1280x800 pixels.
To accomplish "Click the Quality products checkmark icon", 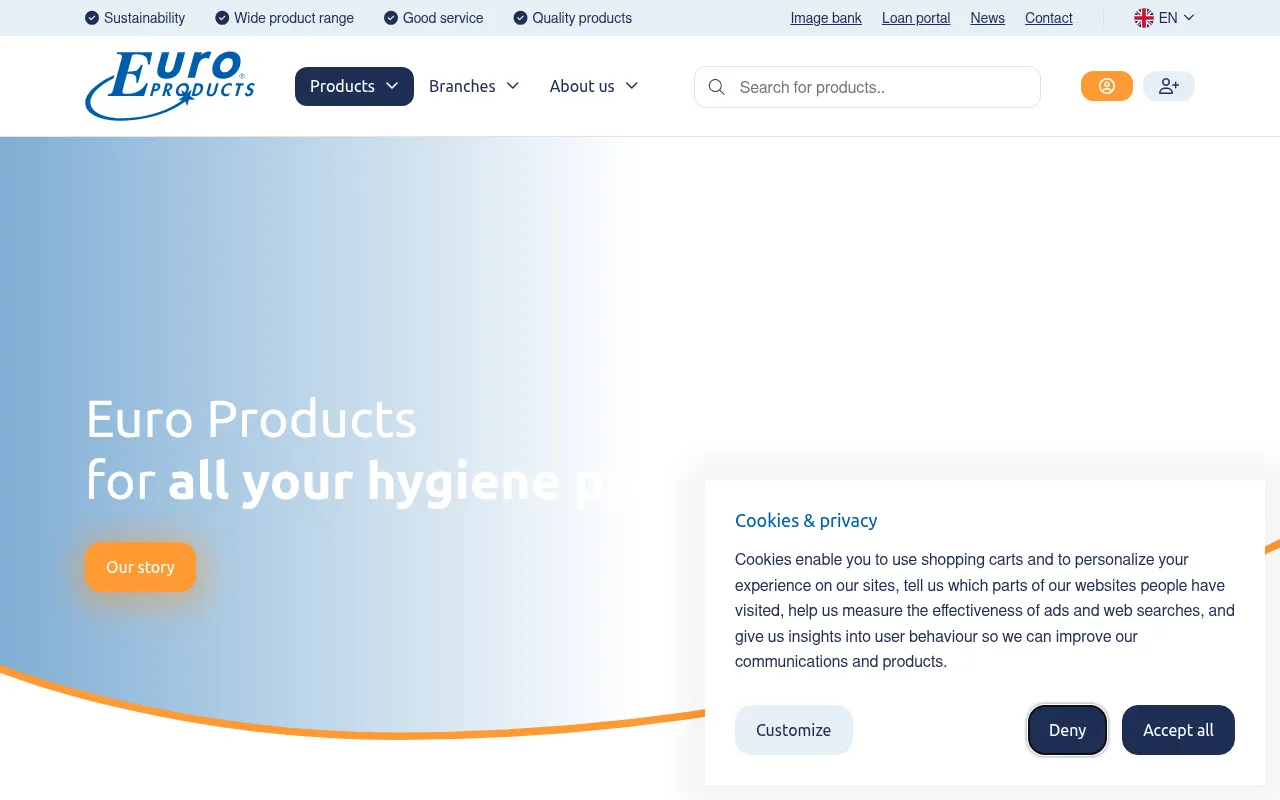I will 520,18.
